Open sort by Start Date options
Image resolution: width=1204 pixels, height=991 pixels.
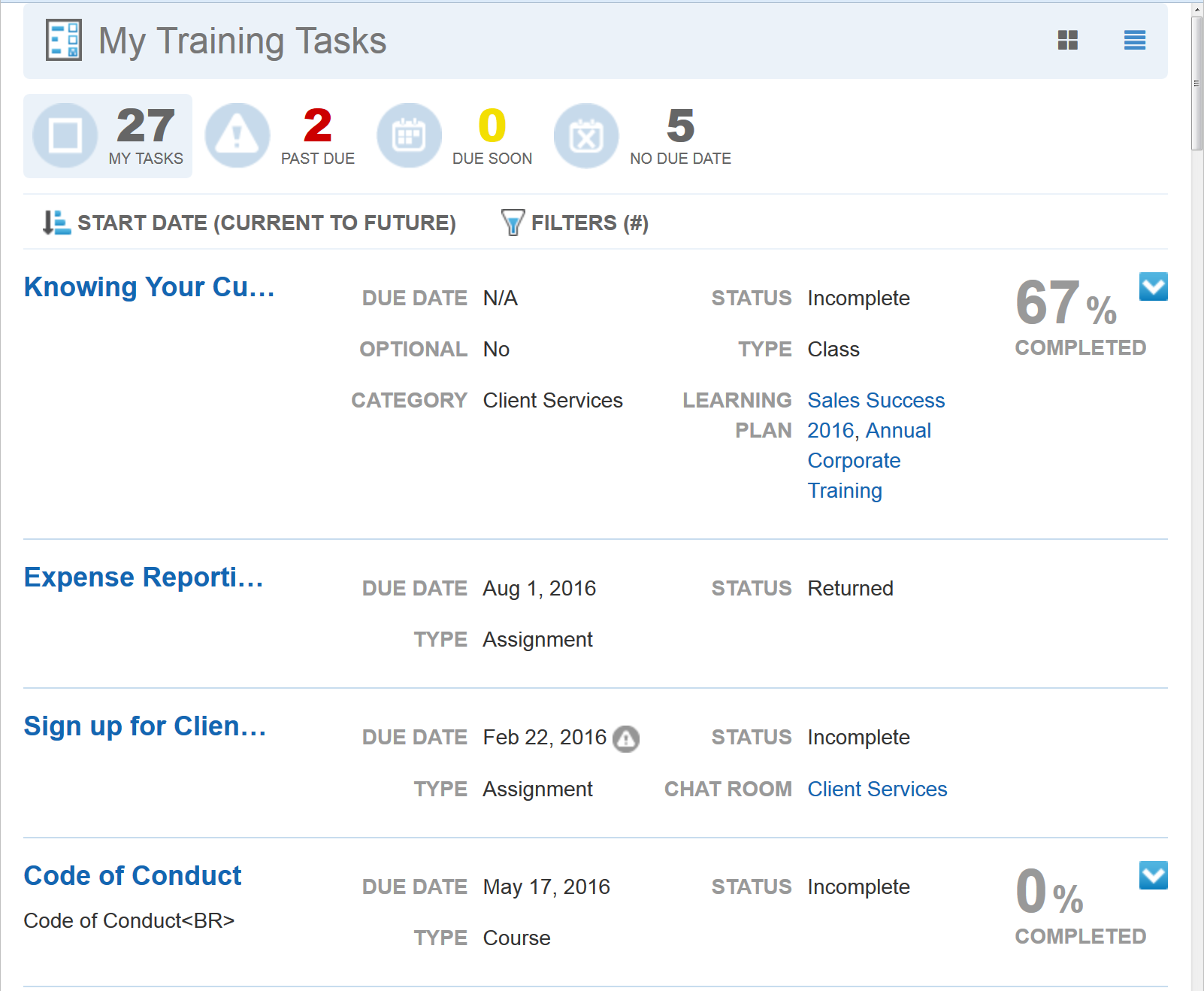[x=250, y=223]
